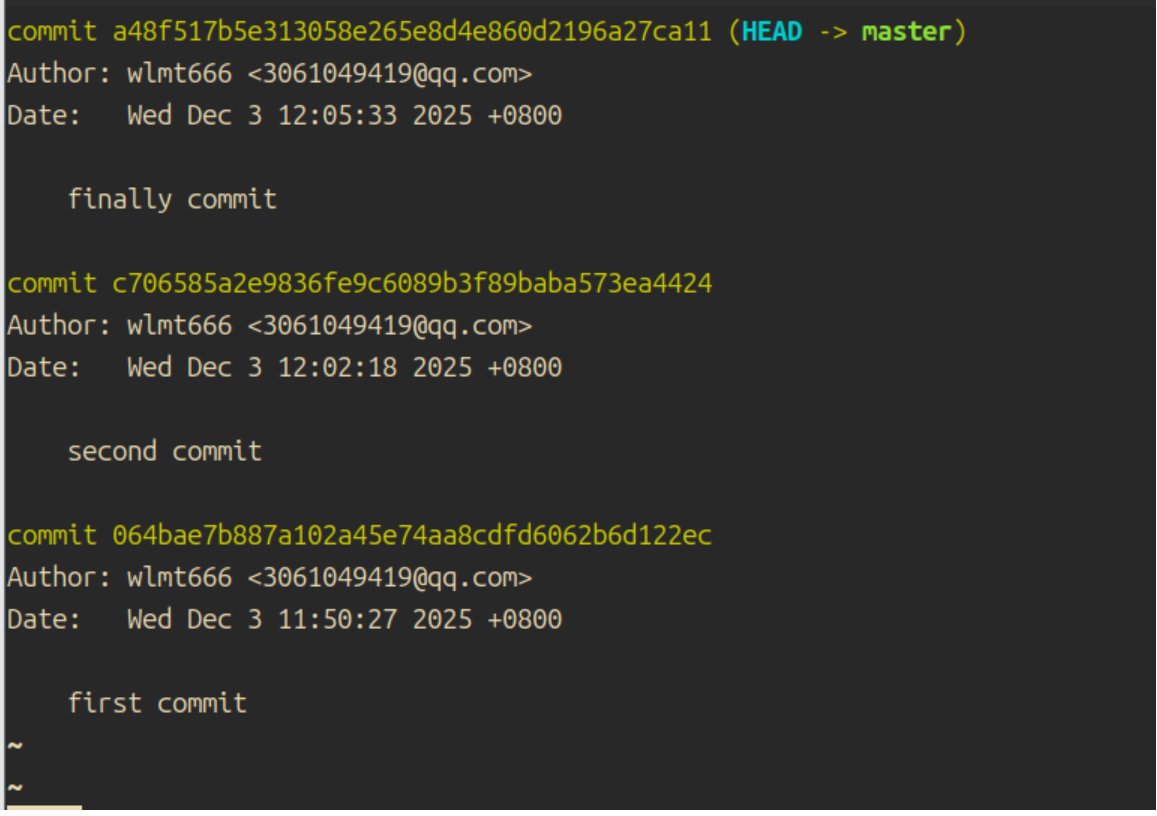Click the commit hash starting with 064bae7
Viewport: 1157px width, 816px height.
click(x=411, y=536)
